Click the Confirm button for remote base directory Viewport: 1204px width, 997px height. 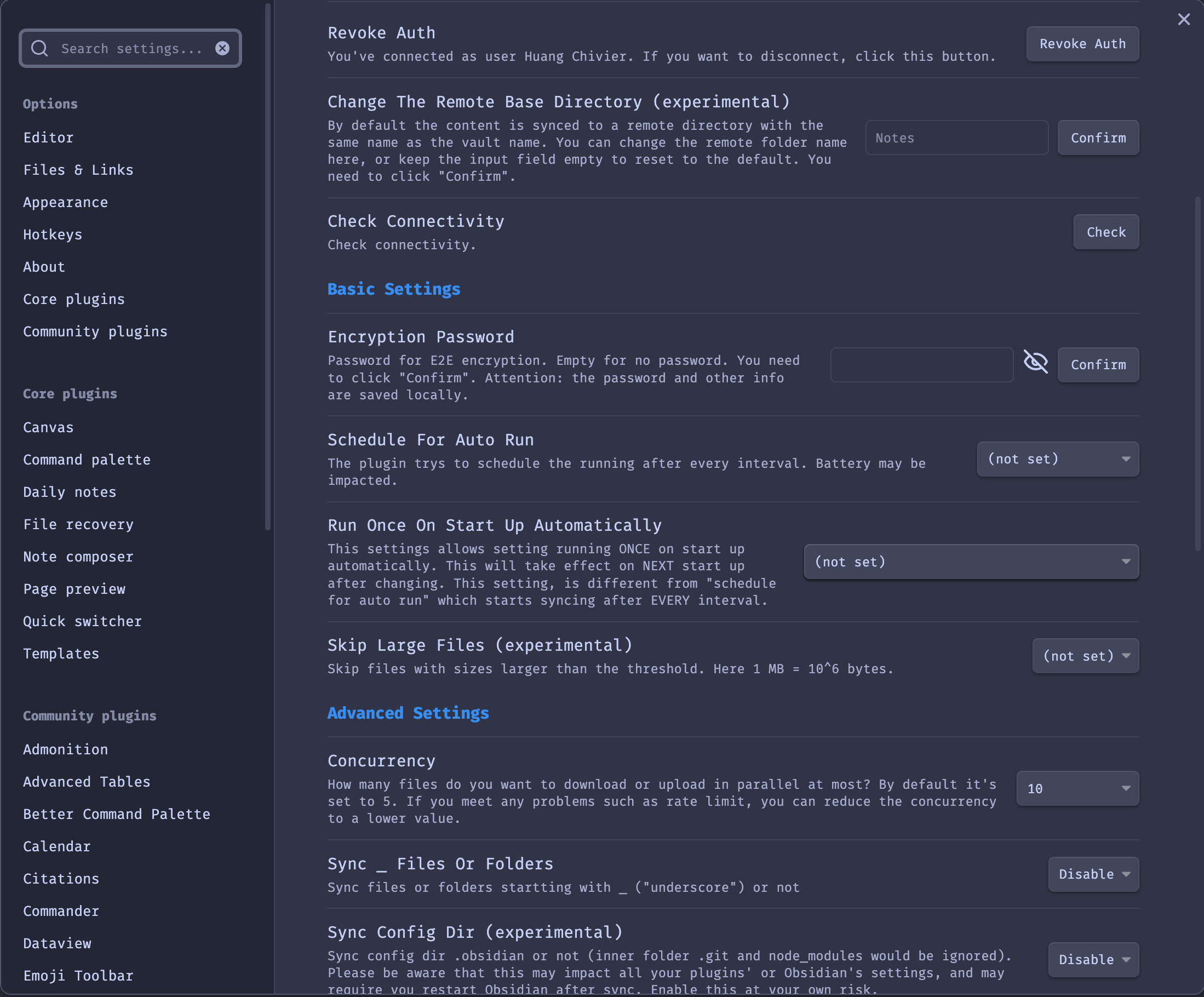1097,137
